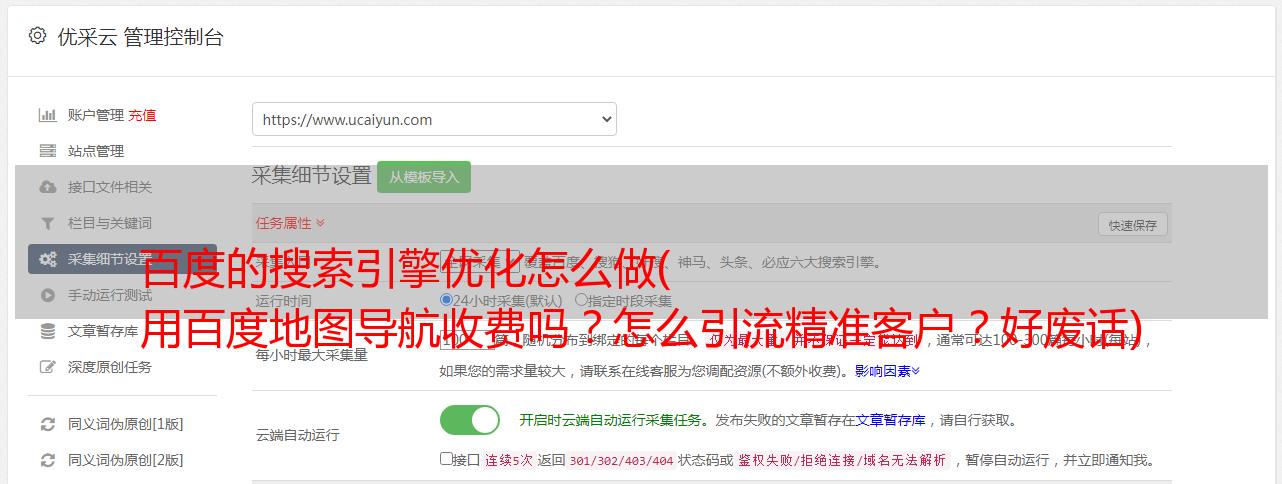This screenshot has height=484, width=1282.
Task: Open 站点管理 menu item
Action: [96, 151]
